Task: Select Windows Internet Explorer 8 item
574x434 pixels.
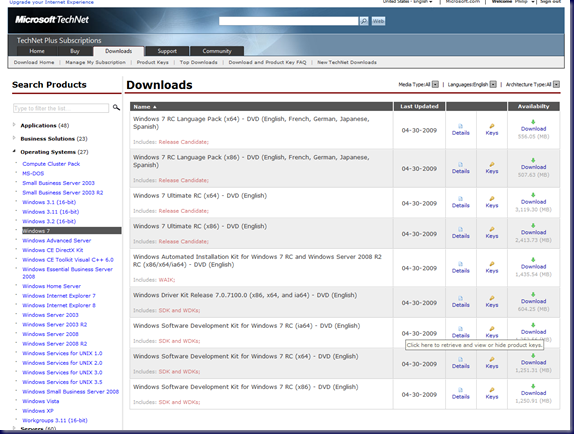Action: 59,305
